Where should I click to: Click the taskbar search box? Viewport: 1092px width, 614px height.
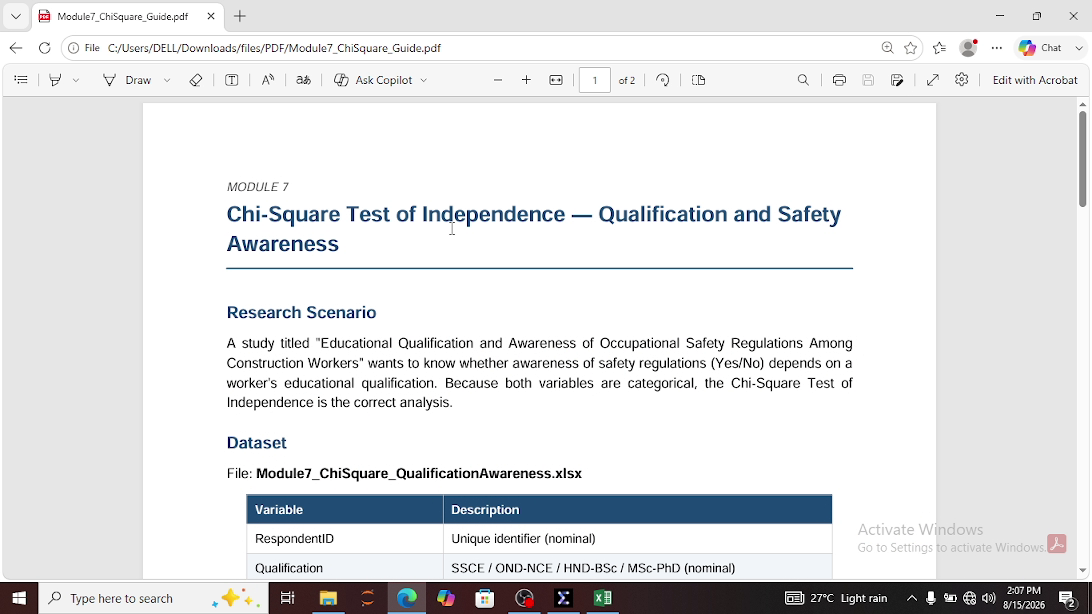point(153,598)
